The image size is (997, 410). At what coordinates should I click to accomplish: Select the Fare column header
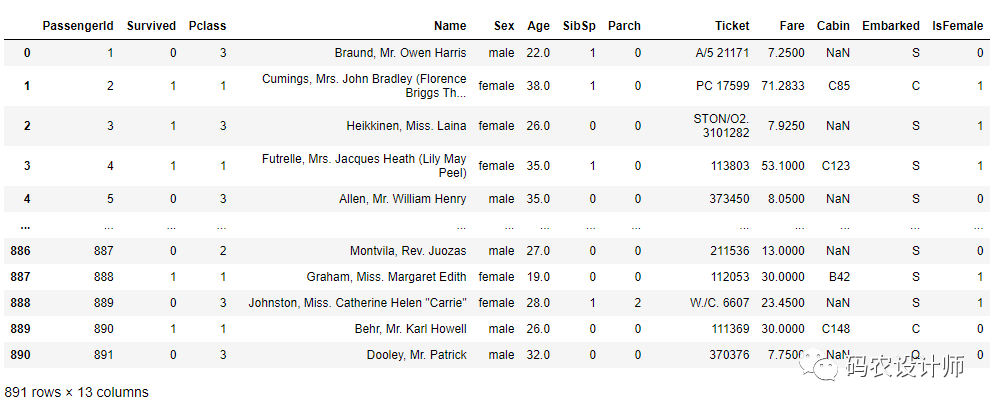coord(792,26)
